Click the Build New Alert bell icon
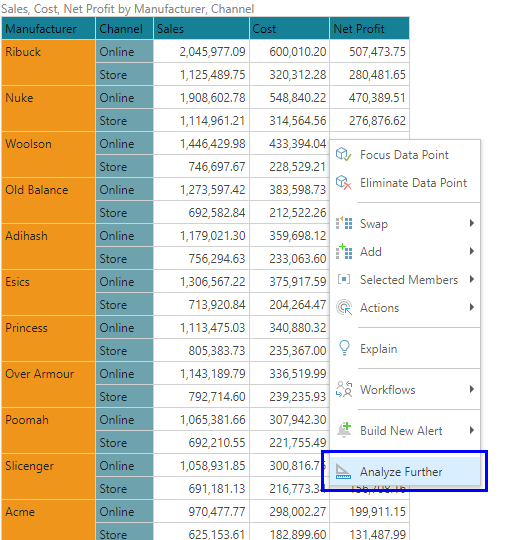 pos(344,430)
